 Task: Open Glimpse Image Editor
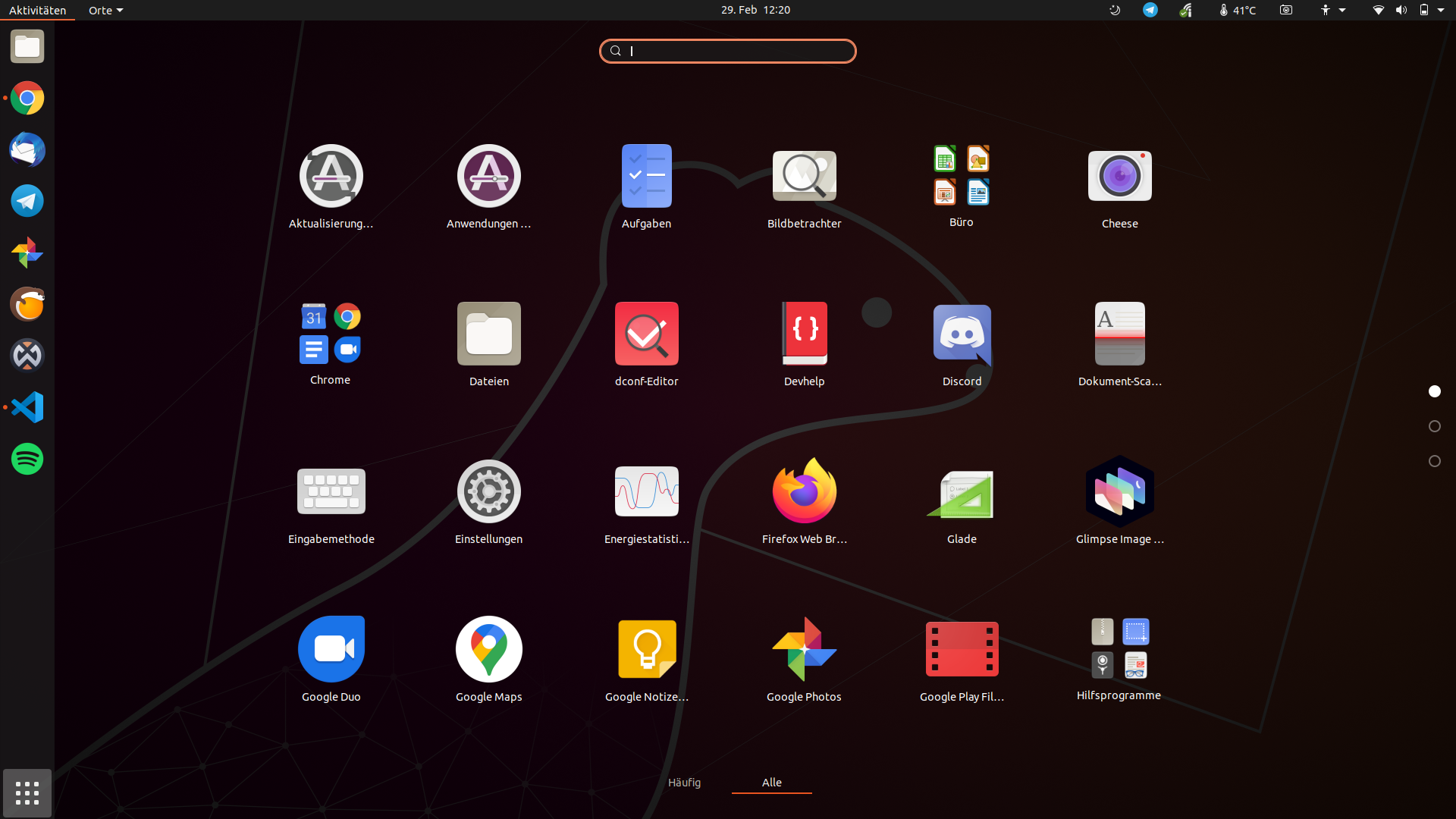pos(1119,493)
